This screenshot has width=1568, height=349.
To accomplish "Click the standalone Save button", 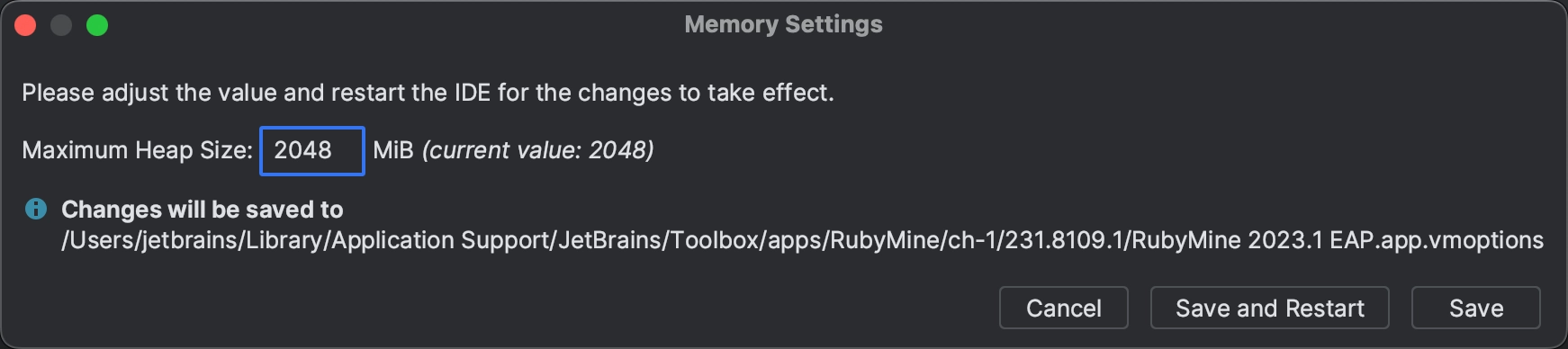I will tap(1476, 309).
